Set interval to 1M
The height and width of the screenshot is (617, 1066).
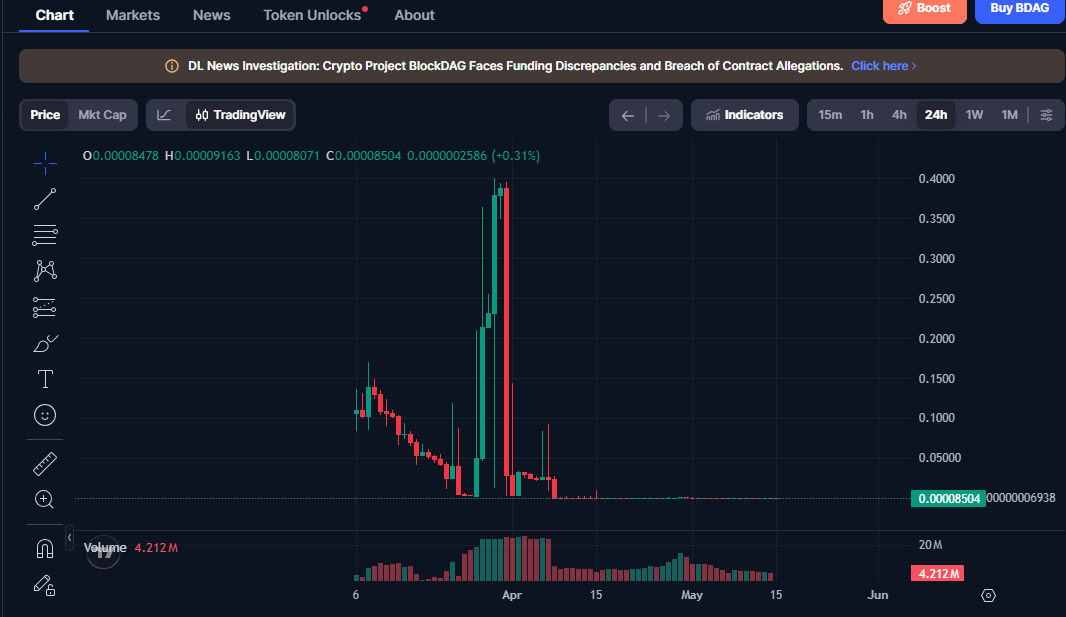[x=1009, y=115]
